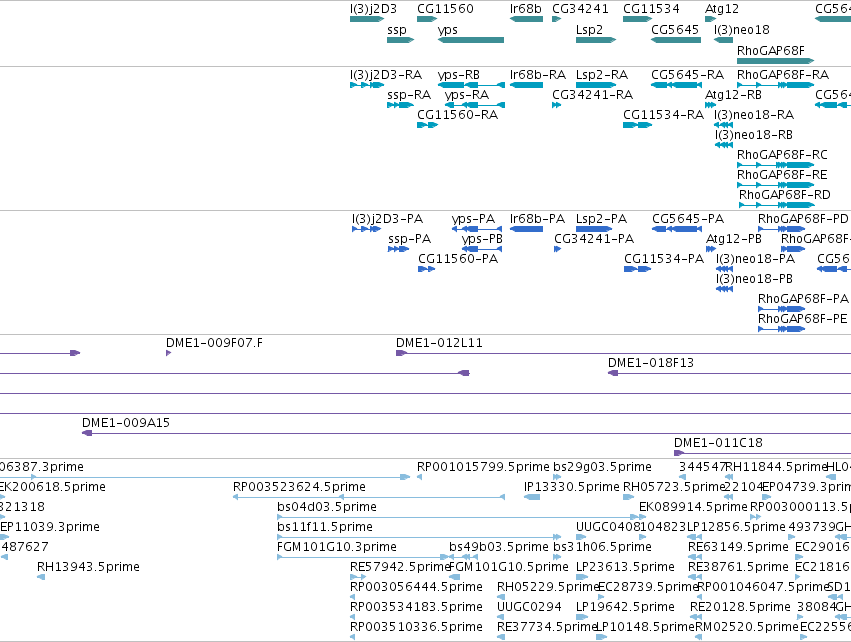Select the RhoGAP68F-PE protein
851x642 pixels.
click(x=782, y=329)
